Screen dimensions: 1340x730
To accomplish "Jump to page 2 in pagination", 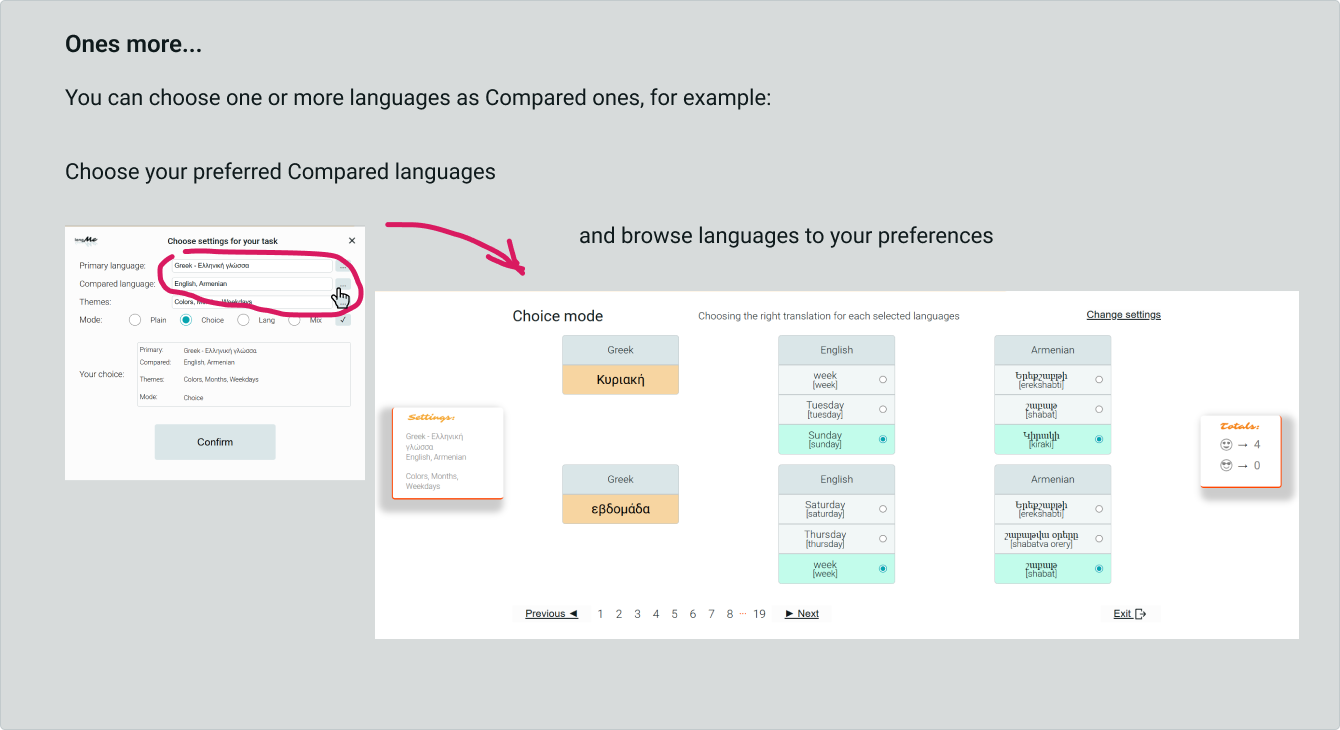I will [x=619, y=614].
